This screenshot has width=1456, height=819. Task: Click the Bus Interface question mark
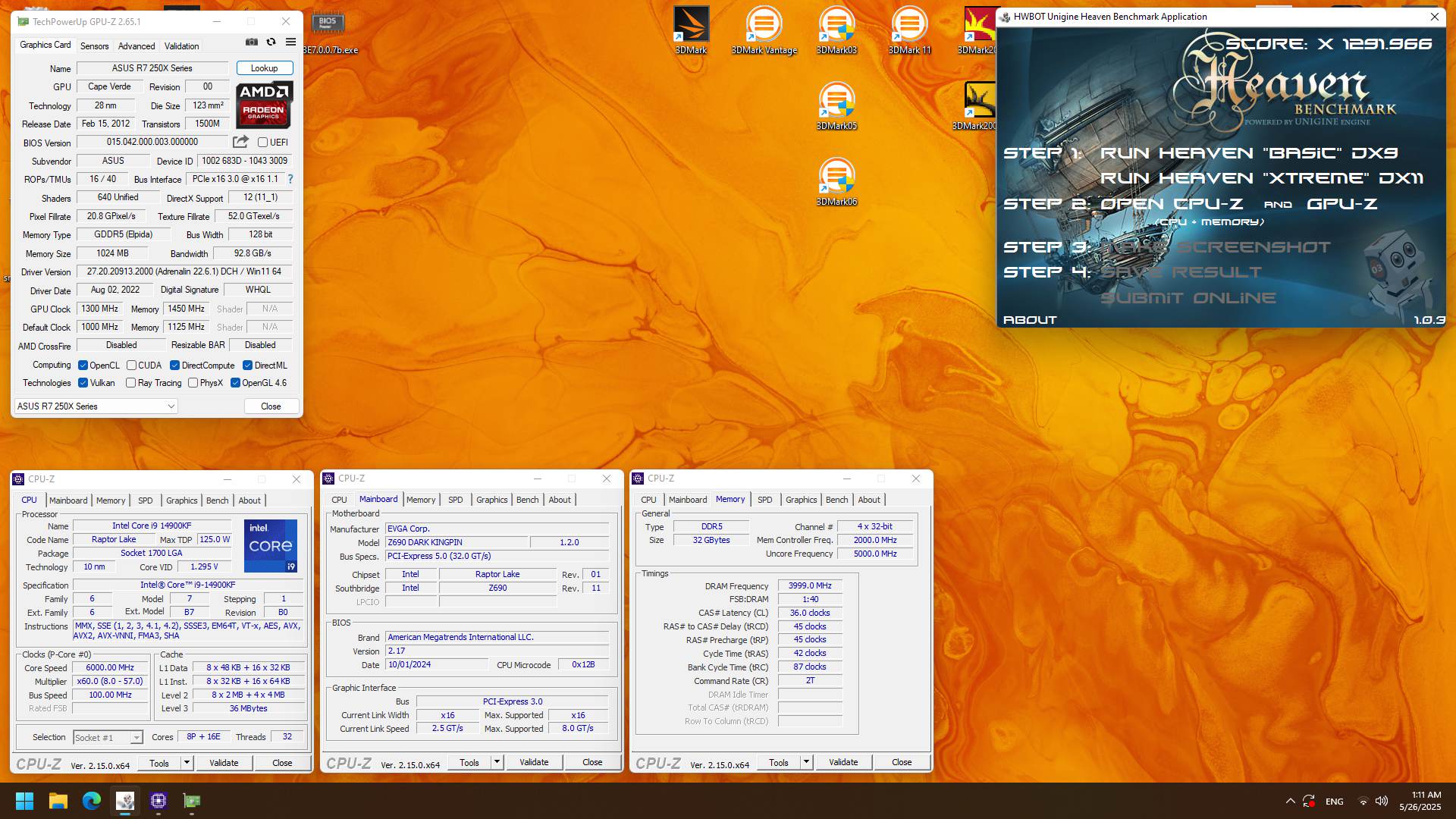point(290,179)
